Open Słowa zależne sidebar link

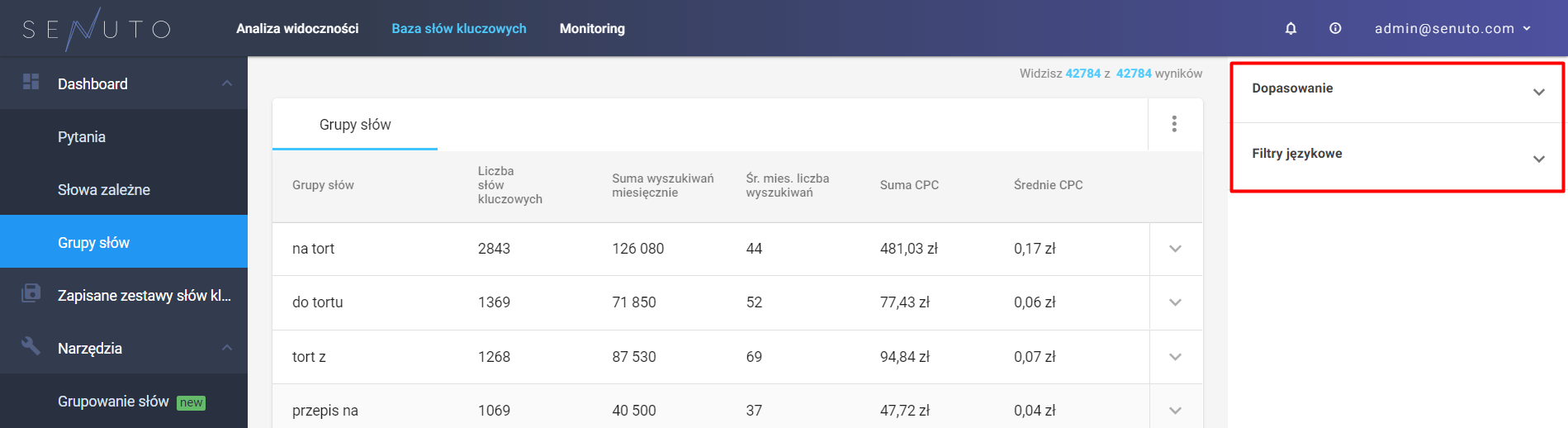click(104, 190)
